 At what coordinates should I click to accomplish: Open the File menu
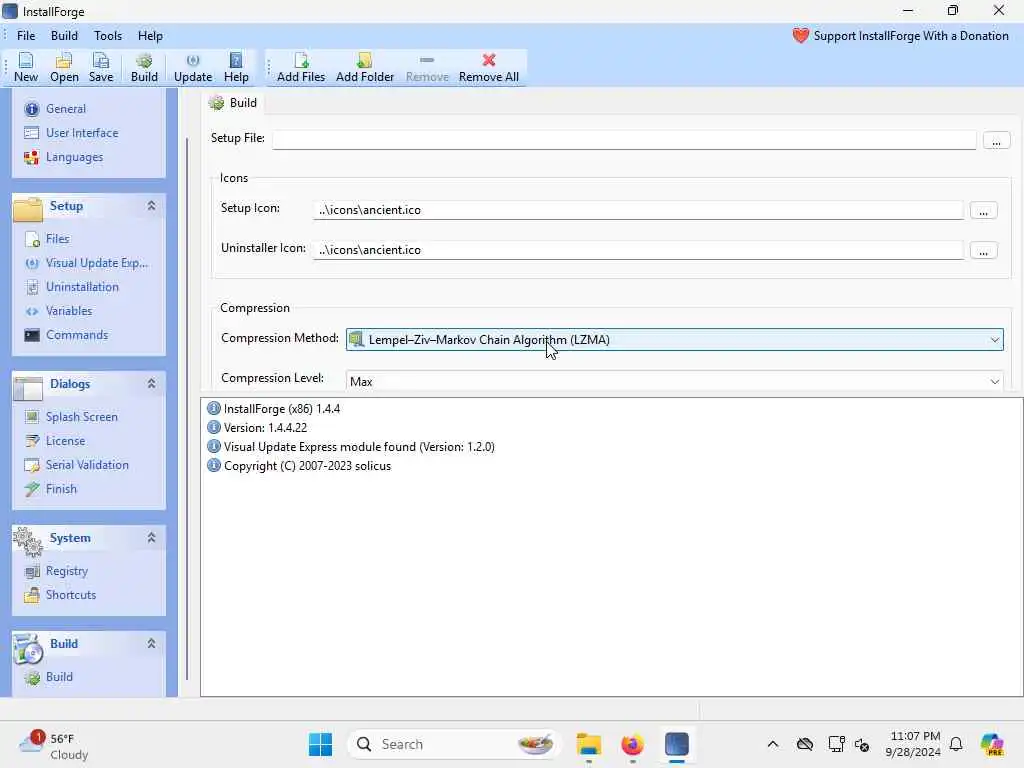(x=26, y=36)
